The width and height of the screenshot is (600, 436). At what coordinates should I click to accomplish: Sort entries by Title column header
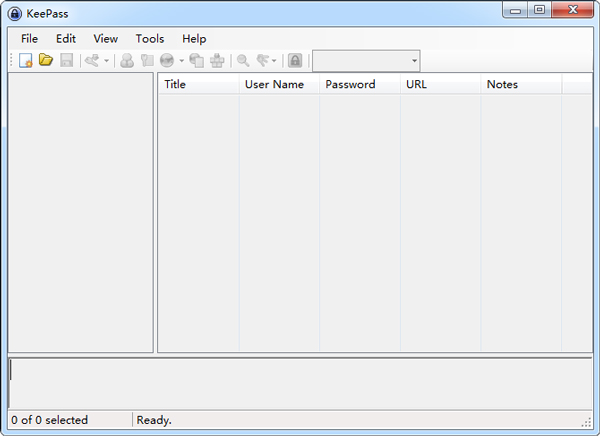pyautogui.click(x=198, y=84)
